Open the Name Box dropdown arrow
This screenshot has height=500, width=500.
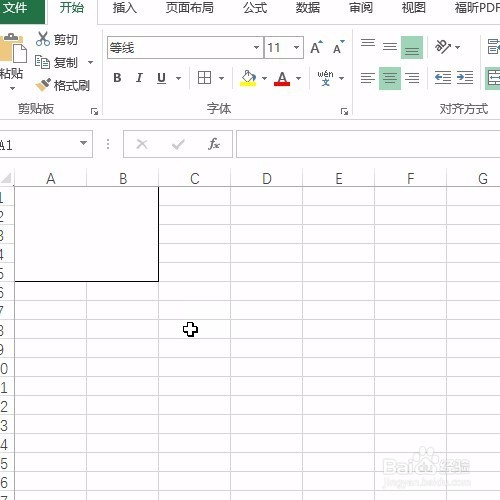[x=83, y=143]
